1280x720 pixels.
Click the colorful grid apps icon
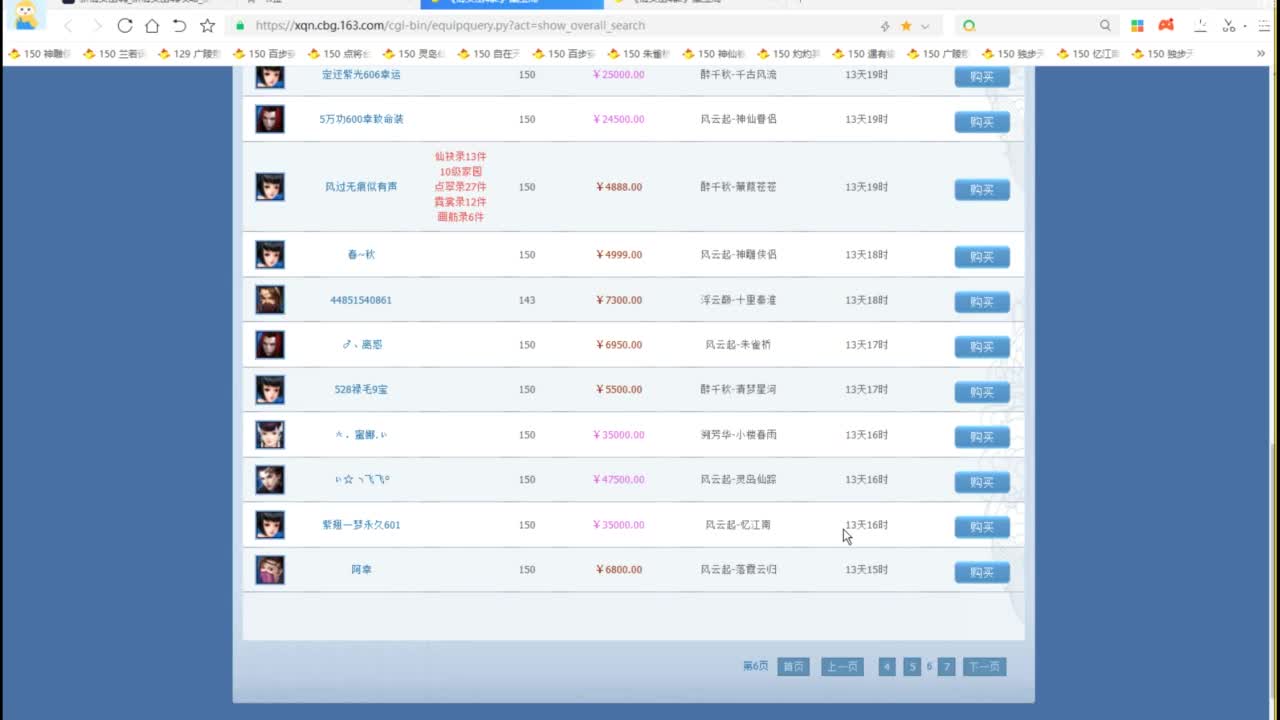click(1138, 26)
